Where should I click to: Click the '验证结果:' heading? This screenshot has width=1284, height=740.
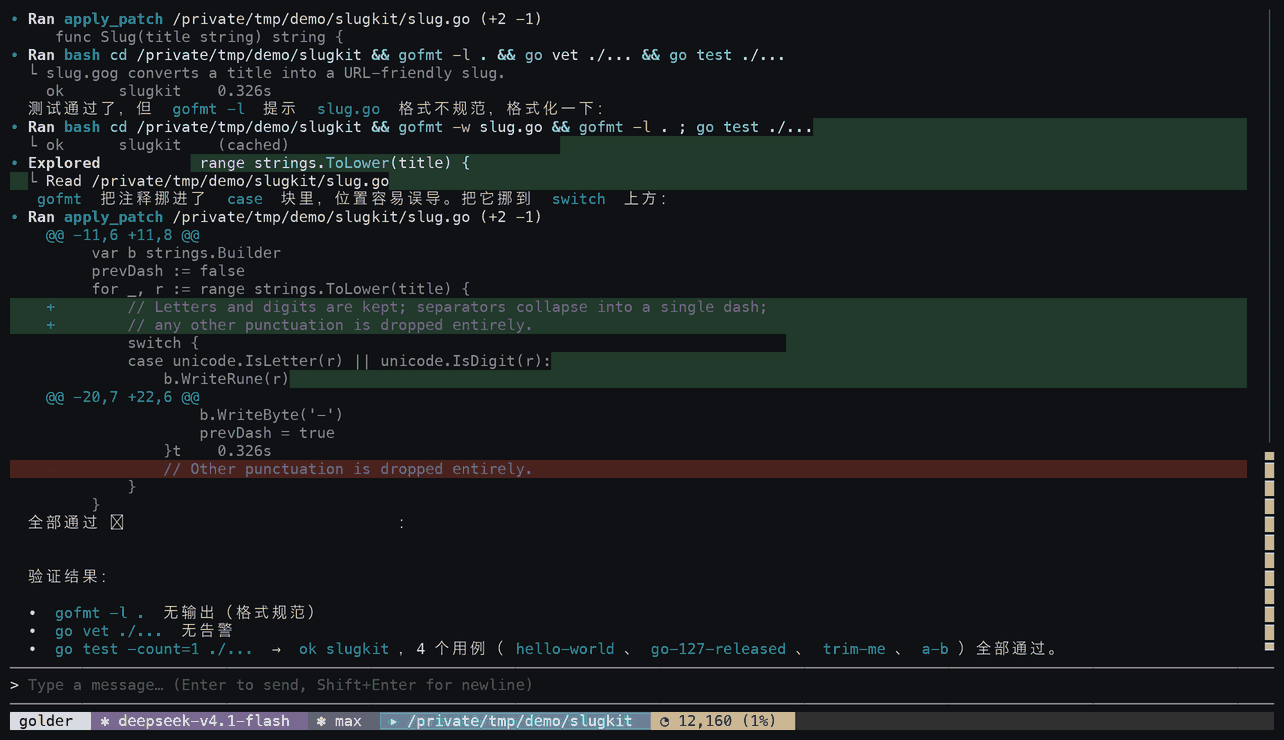coord(67,577)
